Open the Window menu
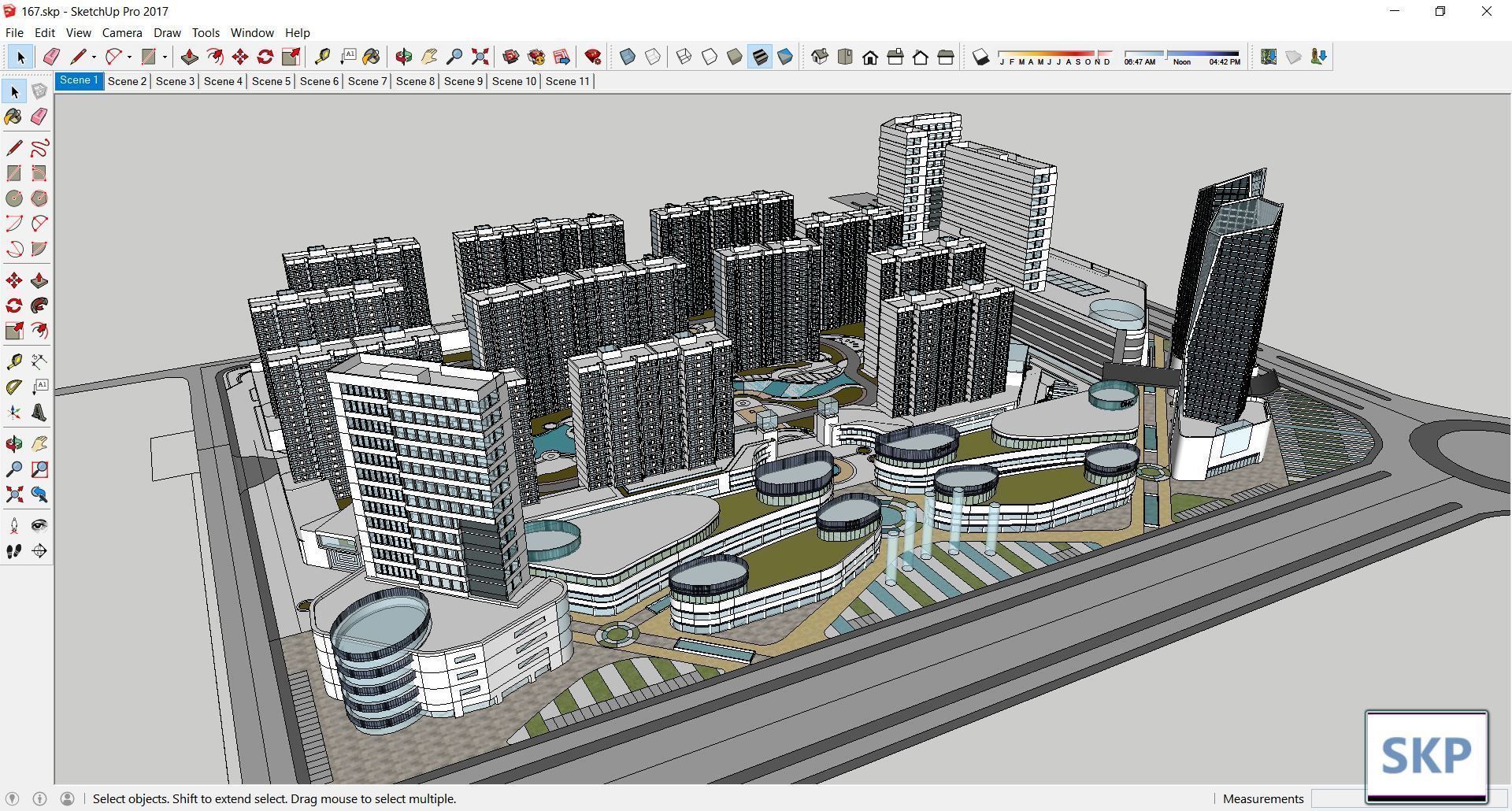 point(252,32)
